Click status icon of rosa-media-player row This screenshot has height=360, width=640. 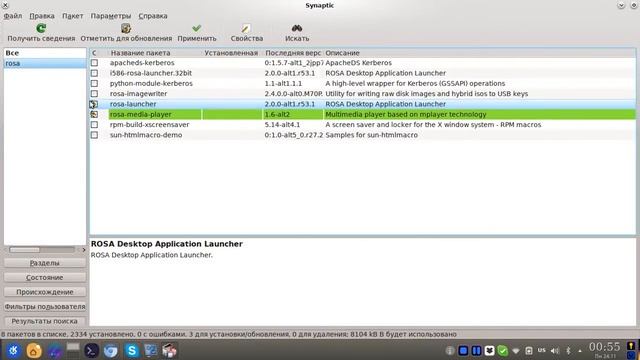click(x=94, y=114)
